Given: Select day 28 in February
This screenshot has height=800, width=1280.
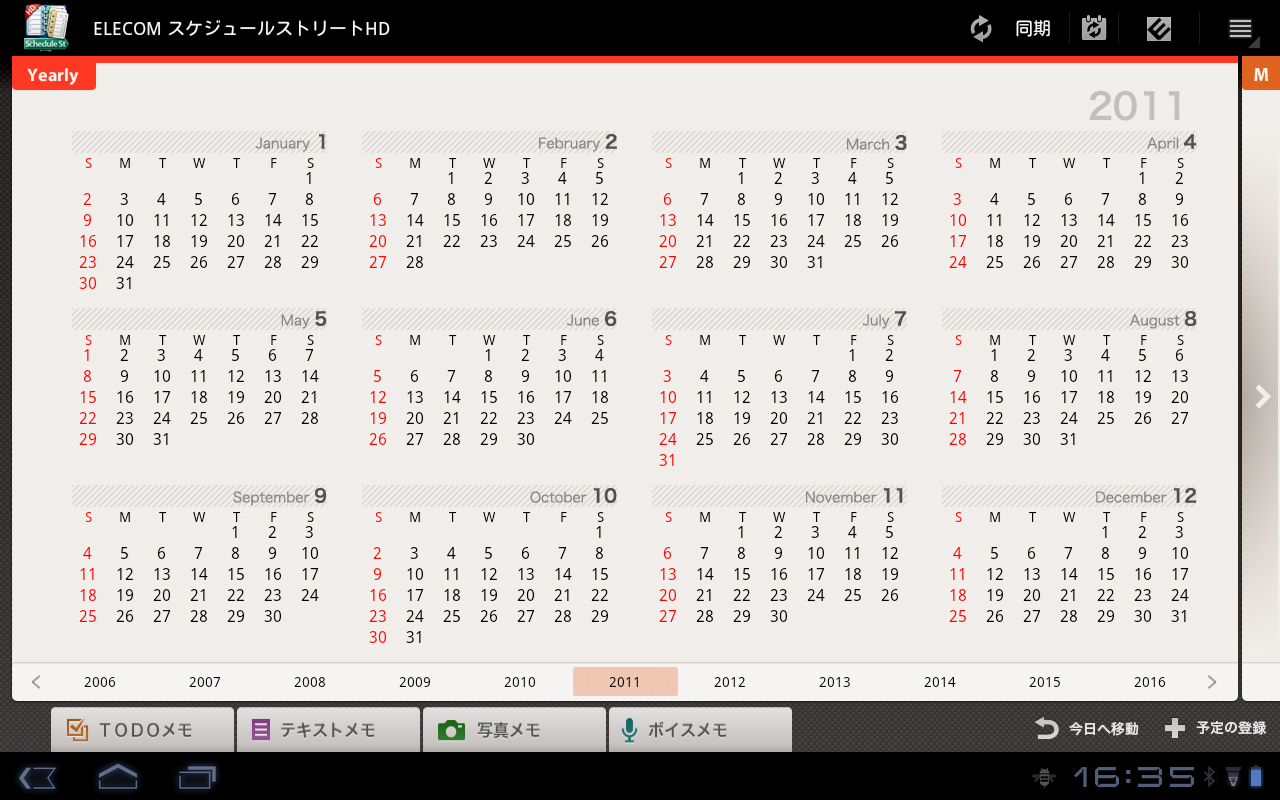Looking at the screenshot, I should click(x=415, y=262).
